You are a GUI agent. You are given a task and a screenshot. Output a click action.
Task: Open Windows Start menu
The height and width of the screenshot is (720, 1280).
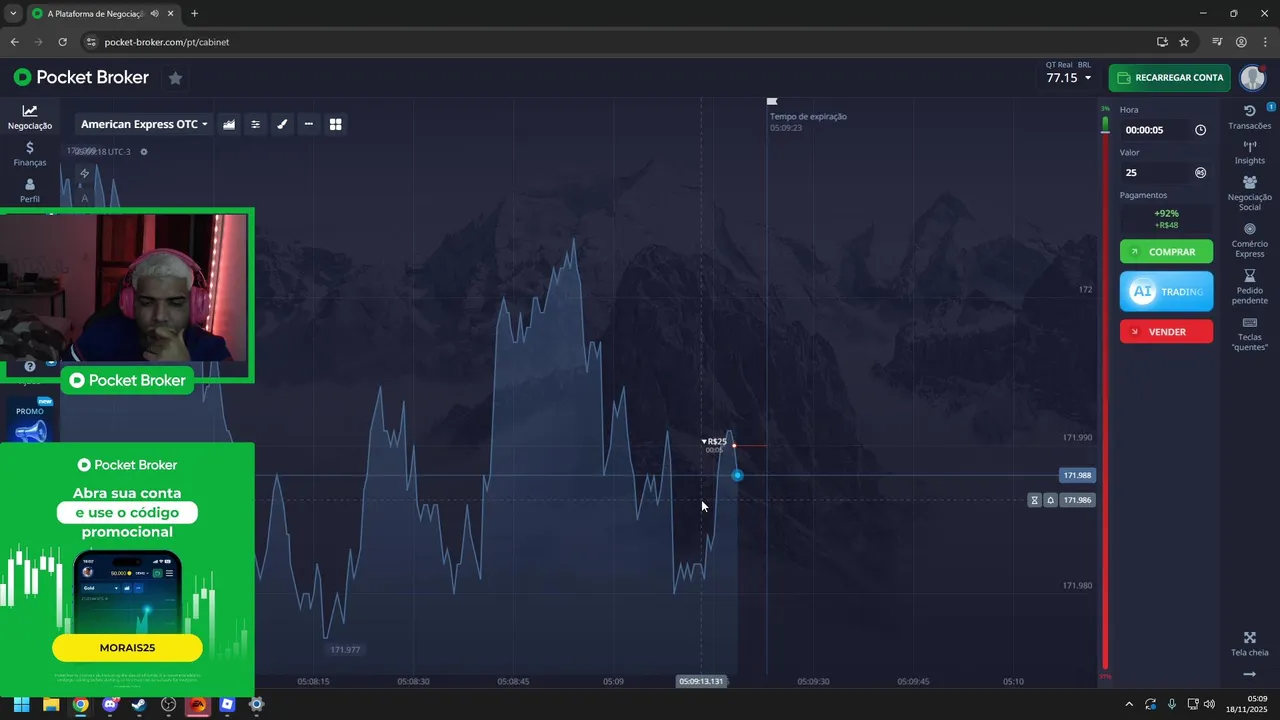[x=22, y=704]
